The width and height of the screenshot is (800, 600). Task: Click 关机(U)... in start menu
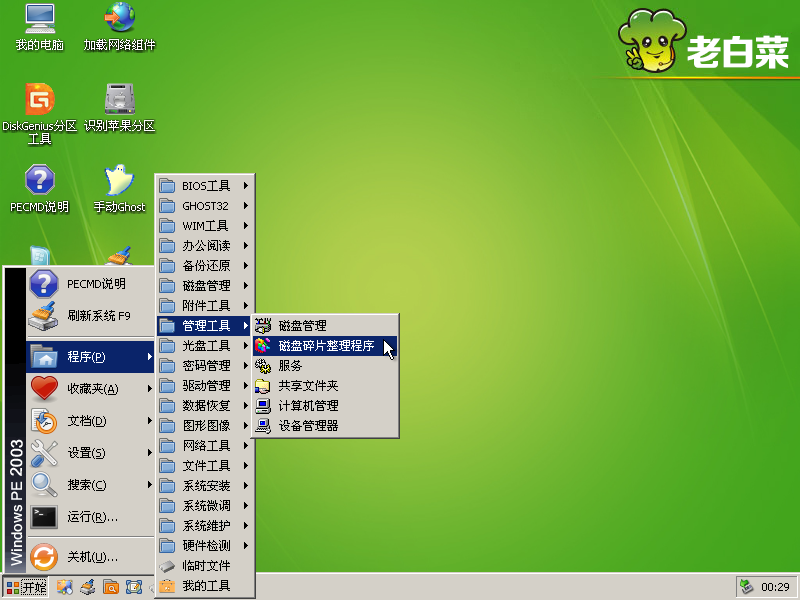90,557
